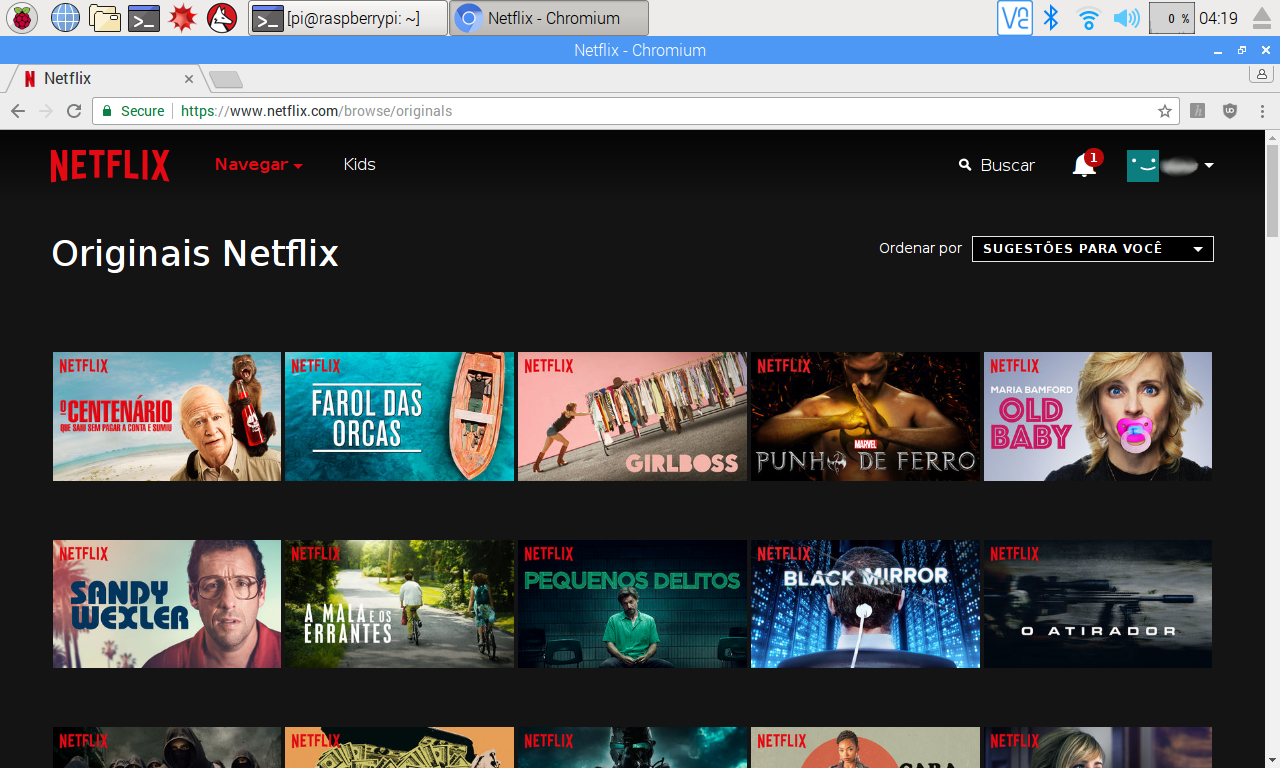Click the page vertical scrollbar thumb
The width and height of the screenshot is (1280, 768).
[1272, 190]
